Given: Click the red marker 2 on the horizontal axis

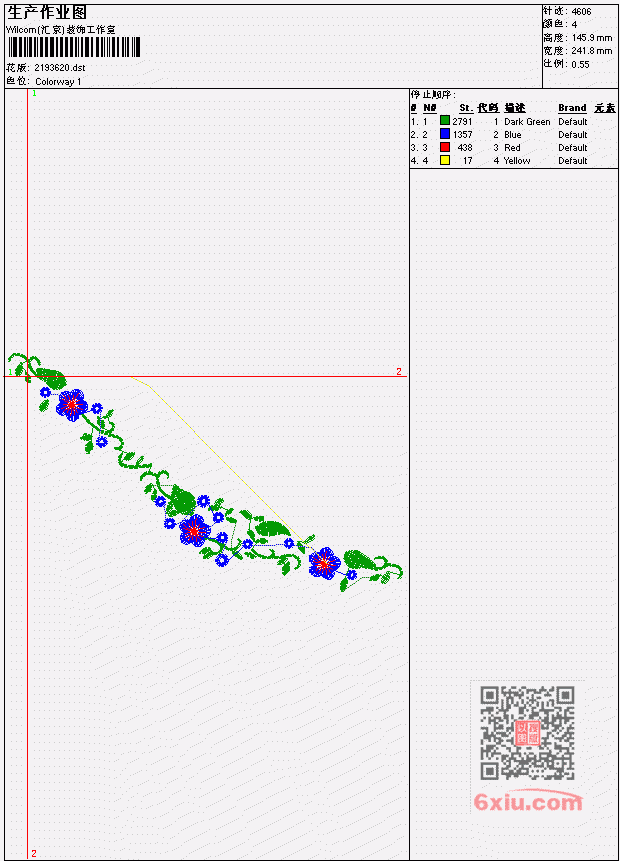Looking at the screenshot, I should point(399,372).
